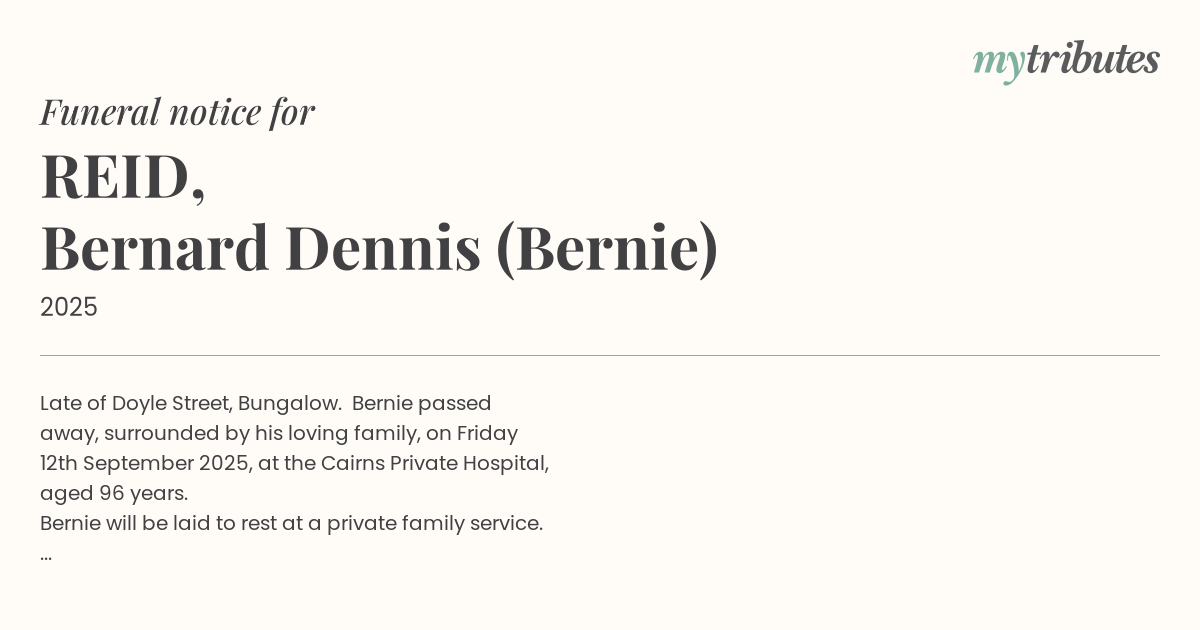The width and height of the screenshot is (1200, 630).
Task: Click the green "my" in the logo
Action: click(998, 62)
